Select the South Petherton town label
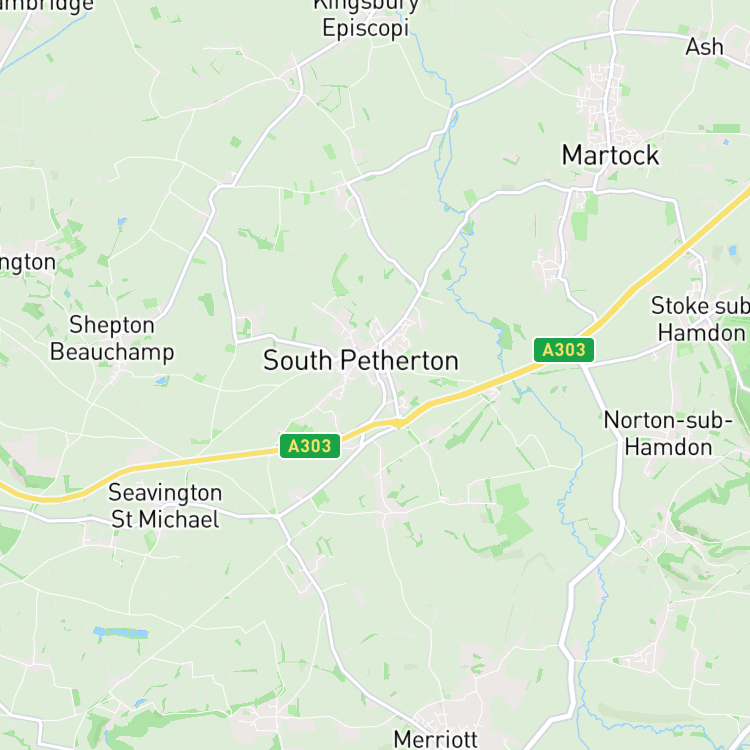 [x=361, y=361]
